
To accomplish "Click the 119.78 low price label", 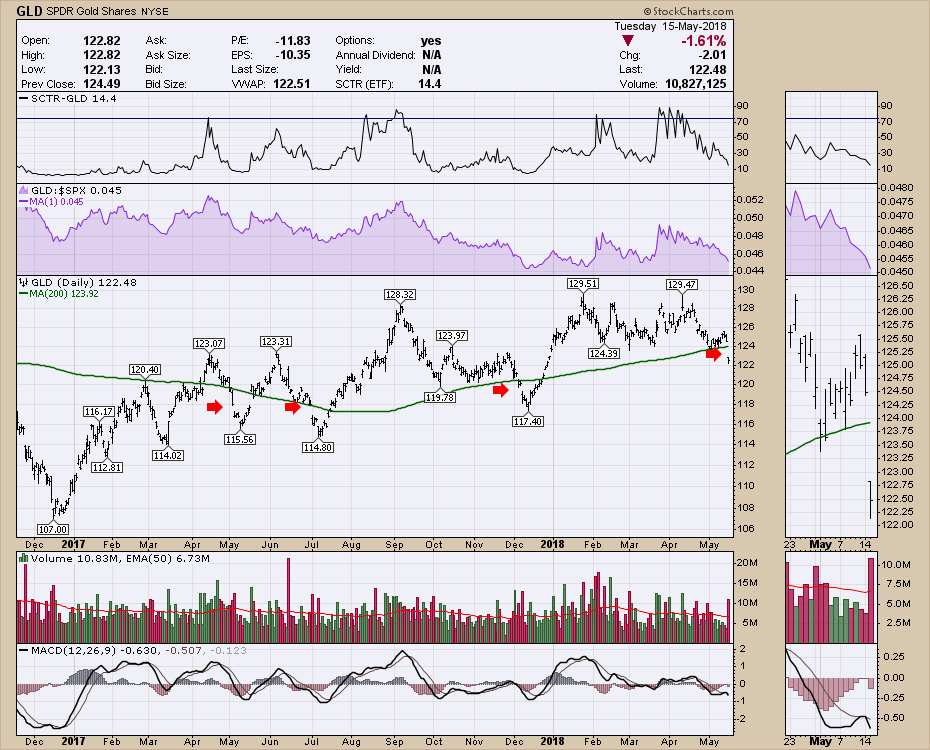I will [x=439, y=397].
